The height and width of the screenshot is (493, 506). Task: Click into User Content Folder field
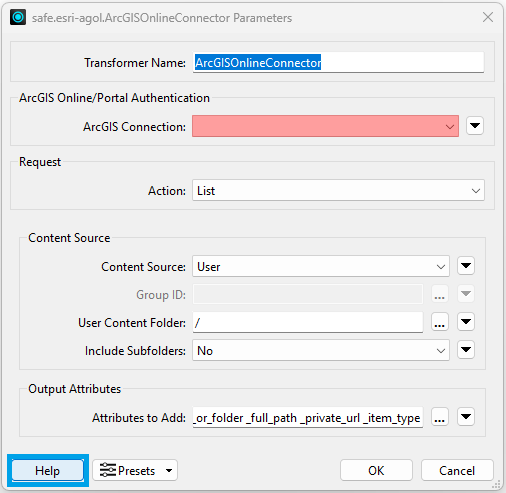[308, 322]
